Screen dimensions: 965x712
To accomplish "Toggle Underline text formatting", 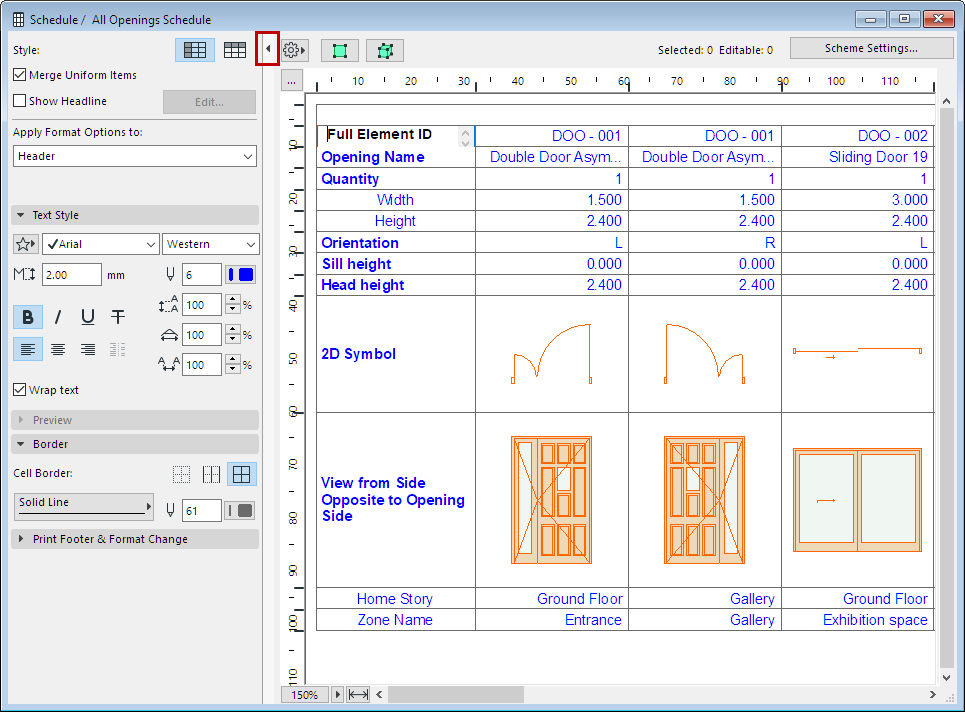I will pyautogui.click(x=88, y=317).
